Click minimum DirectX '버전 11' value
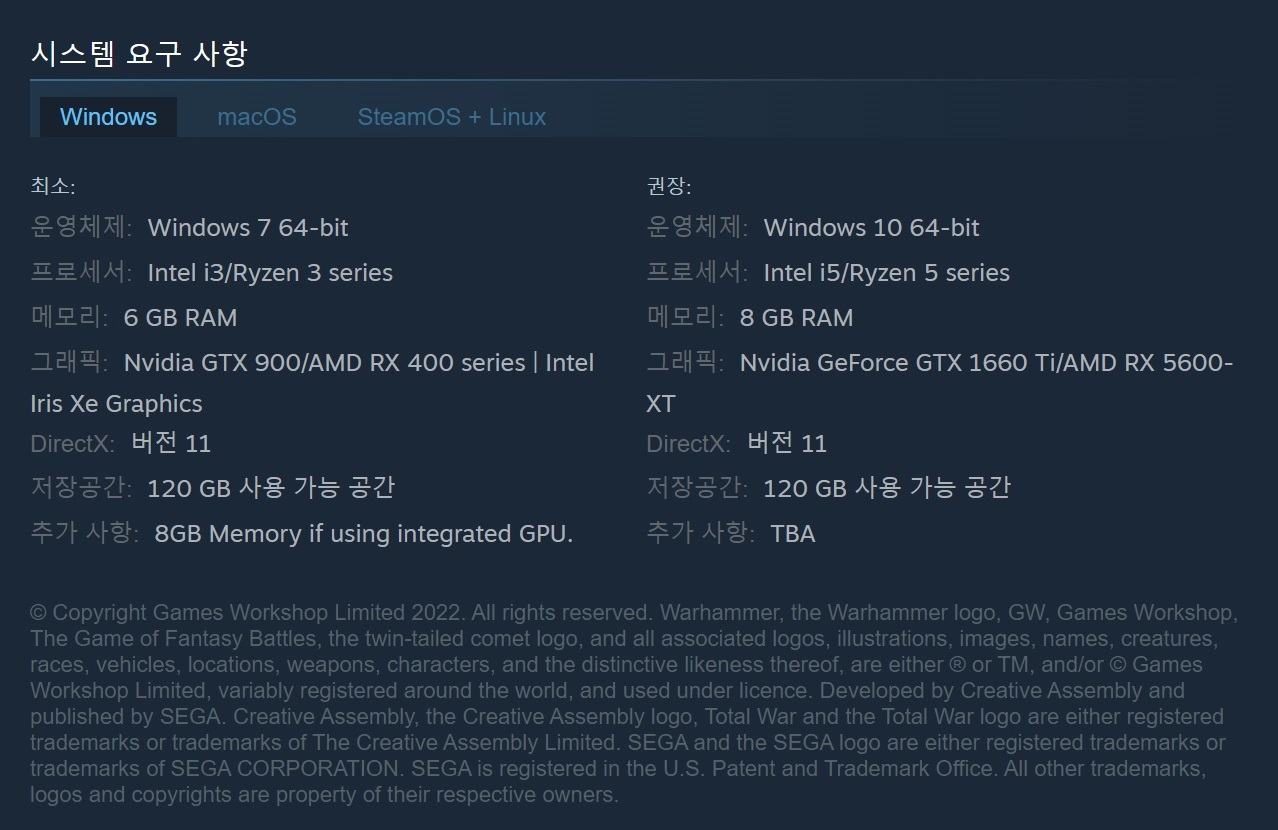The height and width of the screenshot is (830, 1278). 171,443
